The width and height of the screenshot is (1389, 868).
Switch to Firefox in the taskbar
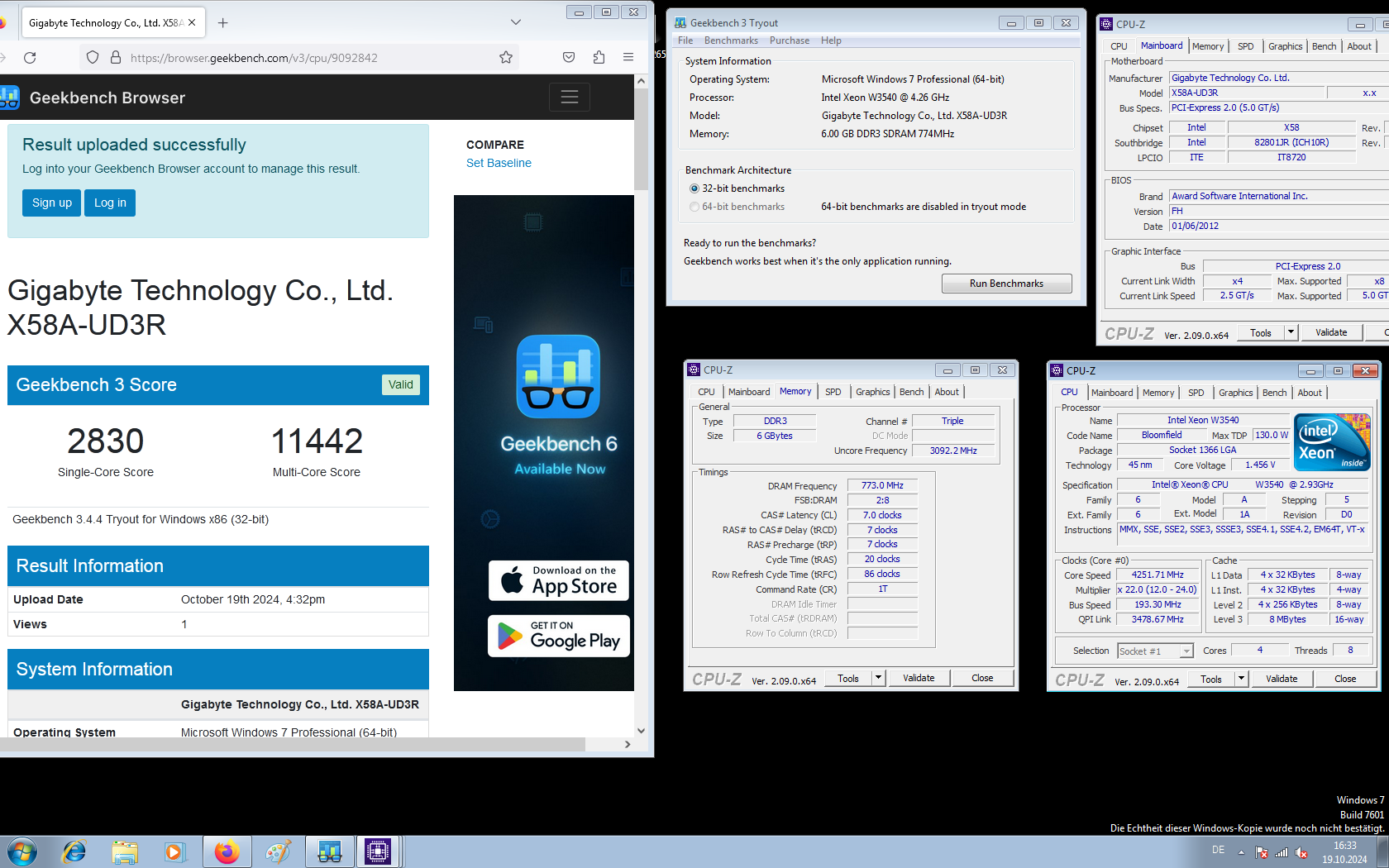pyautogui.click(x=227, y=851)
